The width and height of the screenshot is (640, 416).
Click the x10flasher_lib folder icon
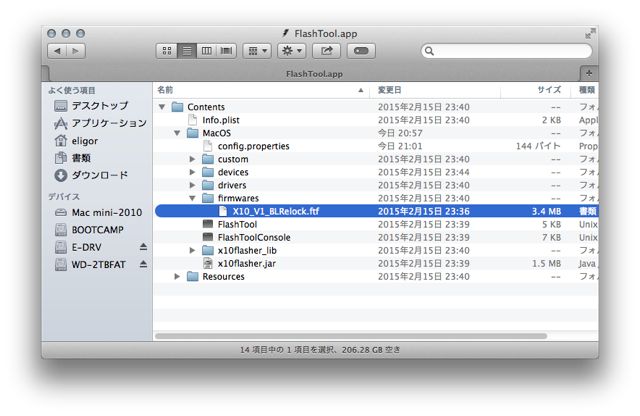tap(208, 251)
